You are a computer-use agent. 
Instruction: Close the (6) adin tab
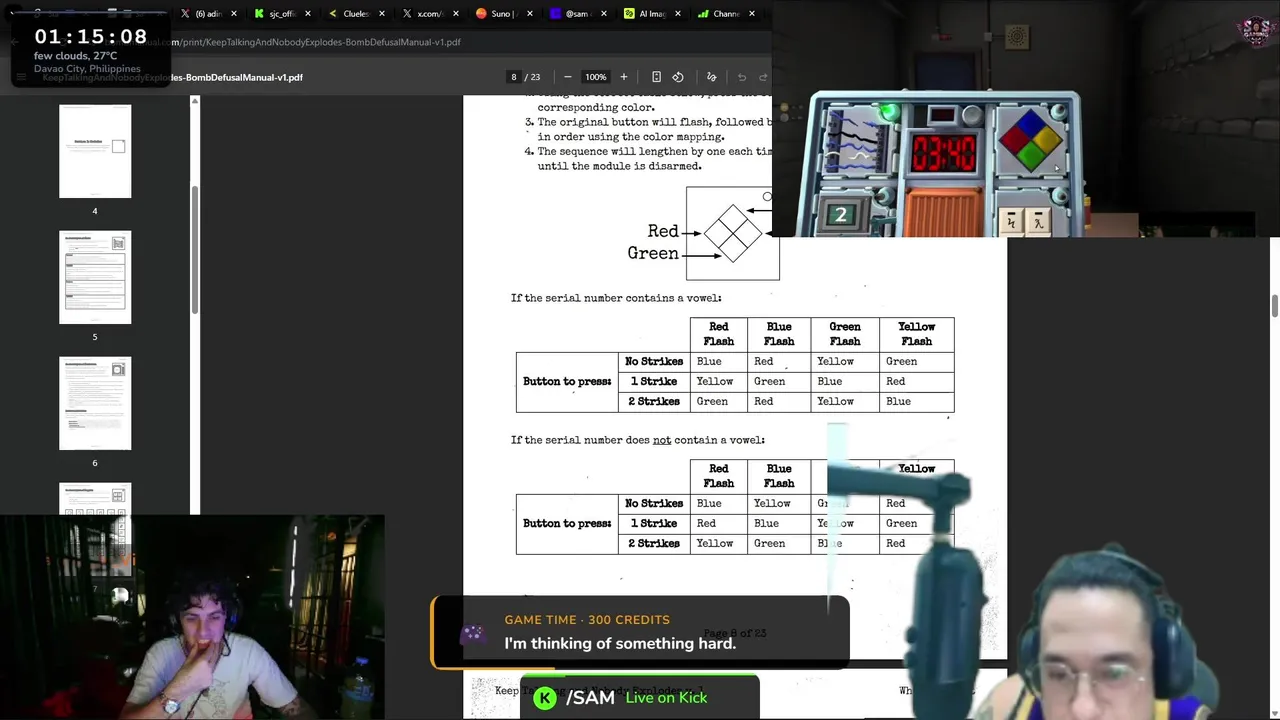[x=234, y=14]
